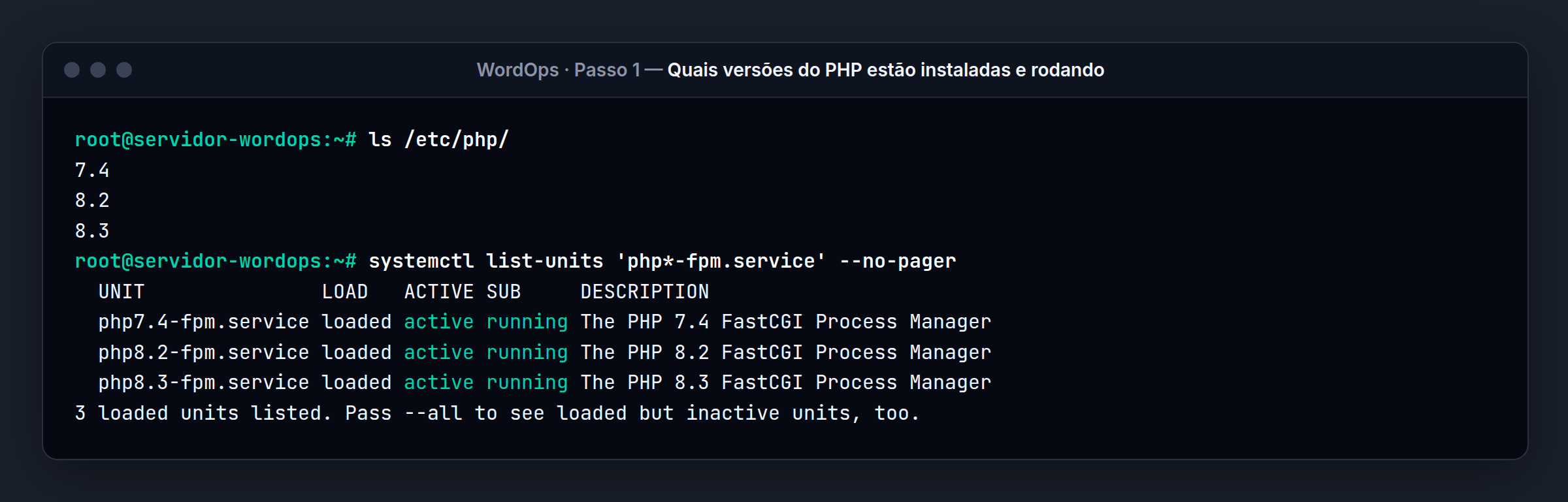Click the systemctl list-units command text
1568x502 pixels.
pos(662,261)
